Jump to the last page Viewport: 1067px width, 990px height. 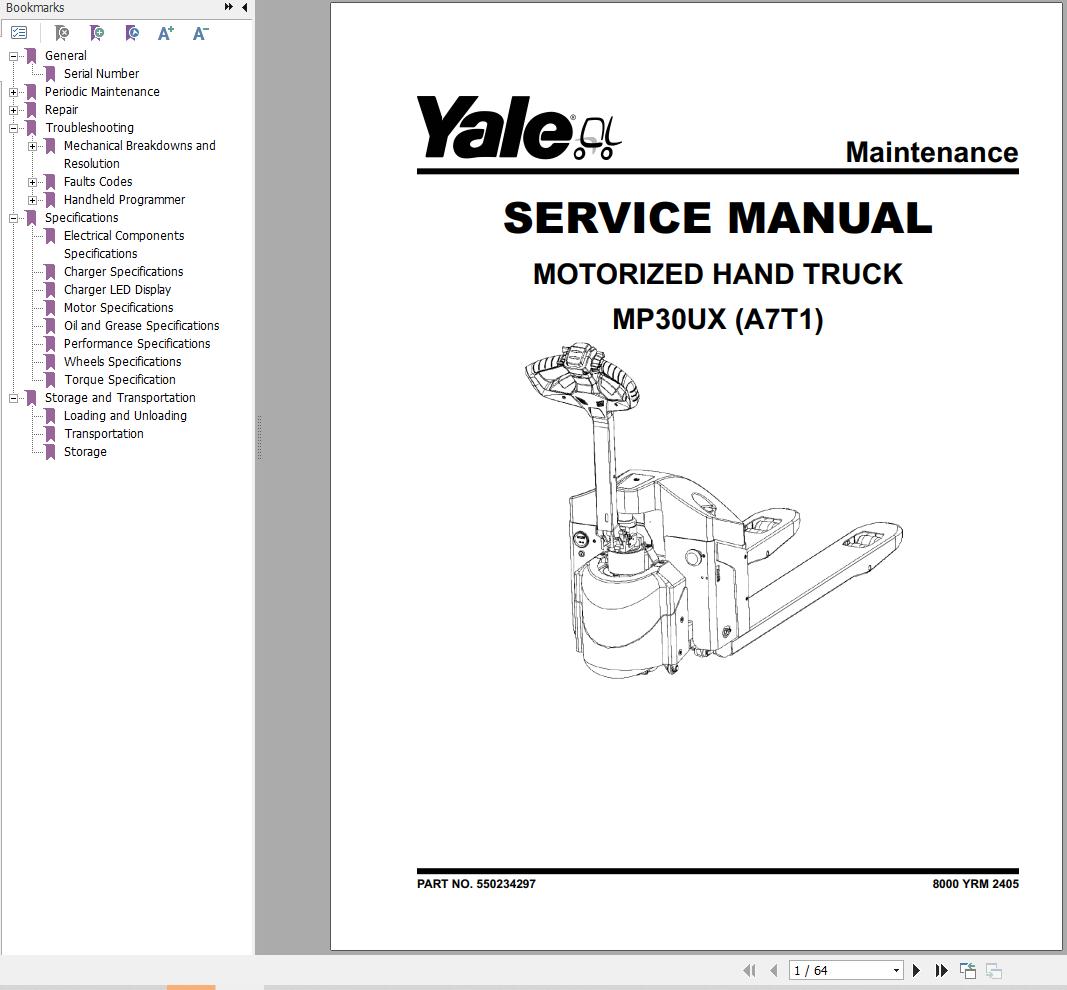click(x=942, y=970)
